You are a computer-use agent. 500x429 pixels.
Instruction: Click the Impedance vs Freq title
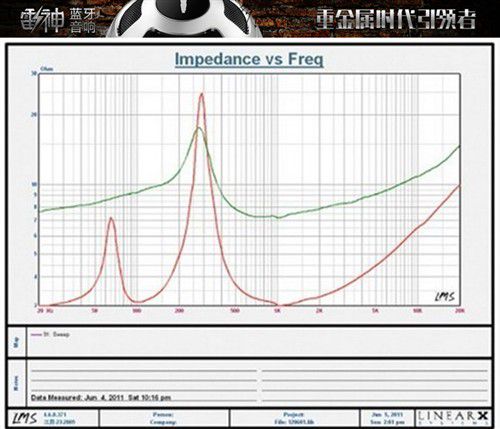[x=249, y=59]
